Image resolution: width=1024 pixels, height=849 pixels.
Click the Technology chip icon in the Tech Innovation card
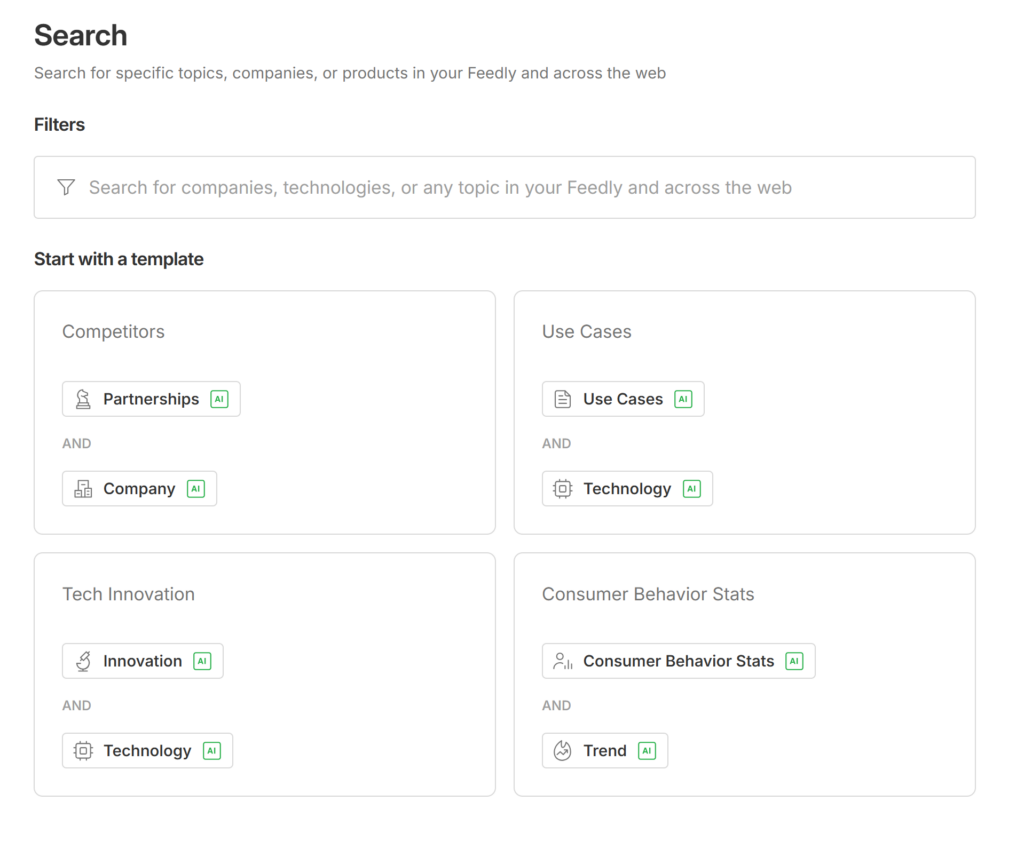point(83,751)
